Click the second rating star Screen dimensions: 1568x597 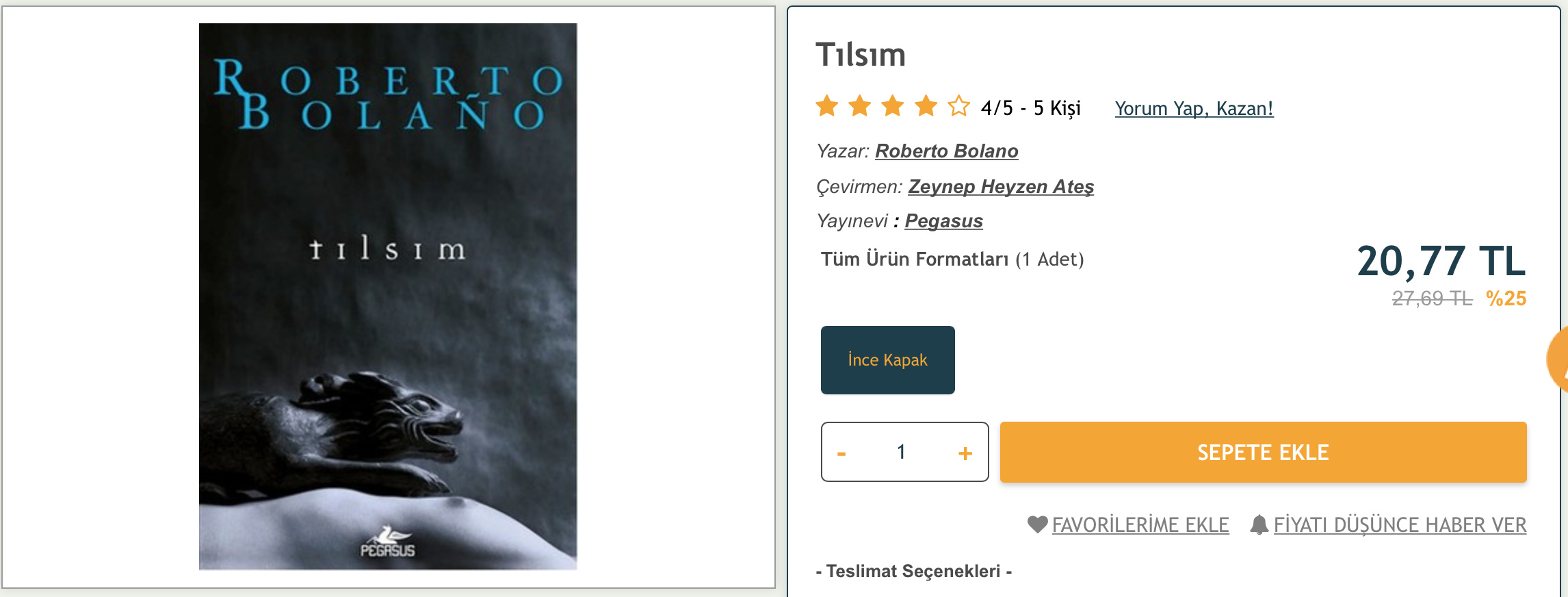tap(860, 107)
